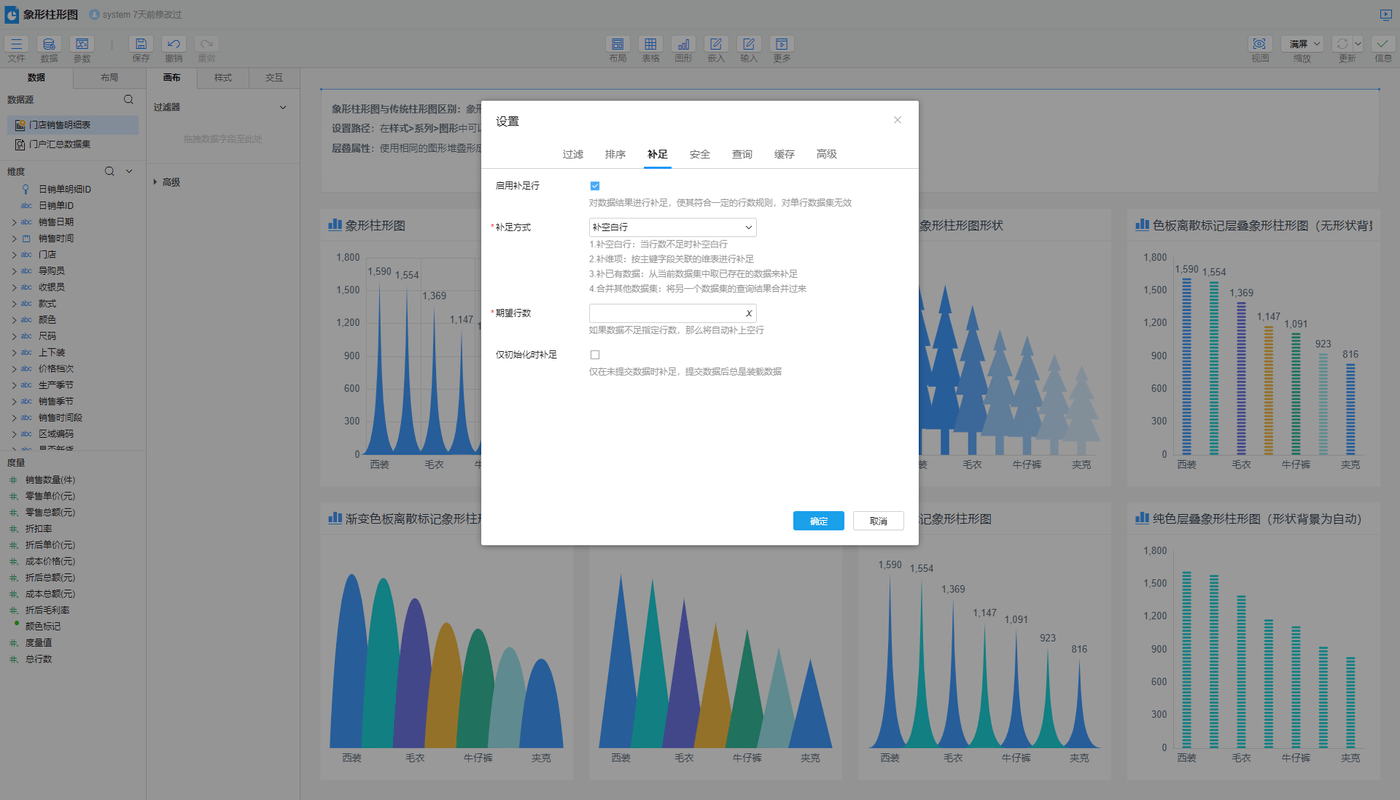This screenshot has height=800, width=1400.
Task: Click the 撤销 (Undo) toolbar icon
Action: pyautogui.click(x=174, y=44)
